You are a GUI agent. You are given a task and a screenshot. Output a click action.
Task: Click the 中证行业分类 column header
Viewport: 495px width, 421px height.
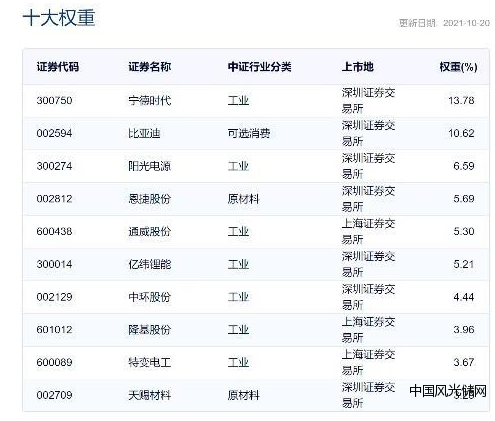point(259,67)
